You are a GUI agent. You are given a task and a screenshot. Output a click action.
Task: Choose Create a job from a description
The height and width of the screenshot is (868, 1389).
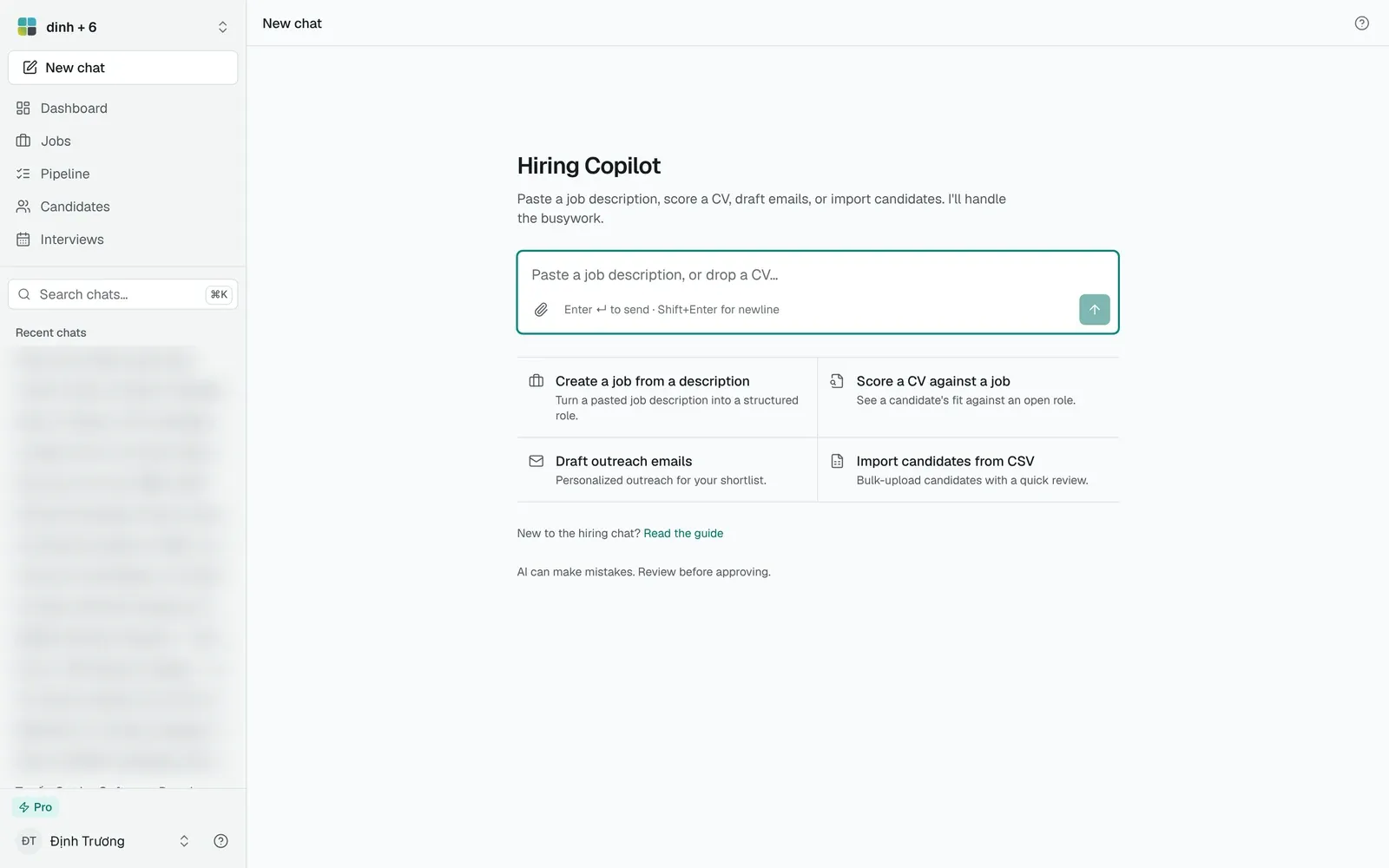coord(667,398)
